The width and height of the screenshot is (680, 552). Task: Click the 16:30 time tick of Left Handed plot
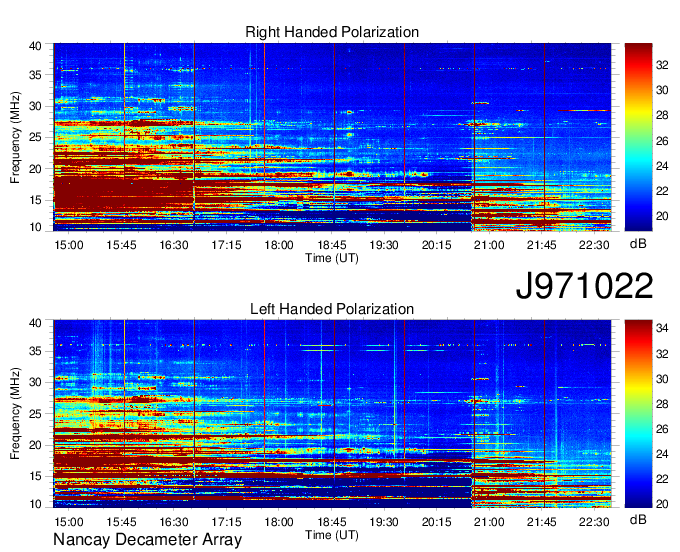click(174, 522)
